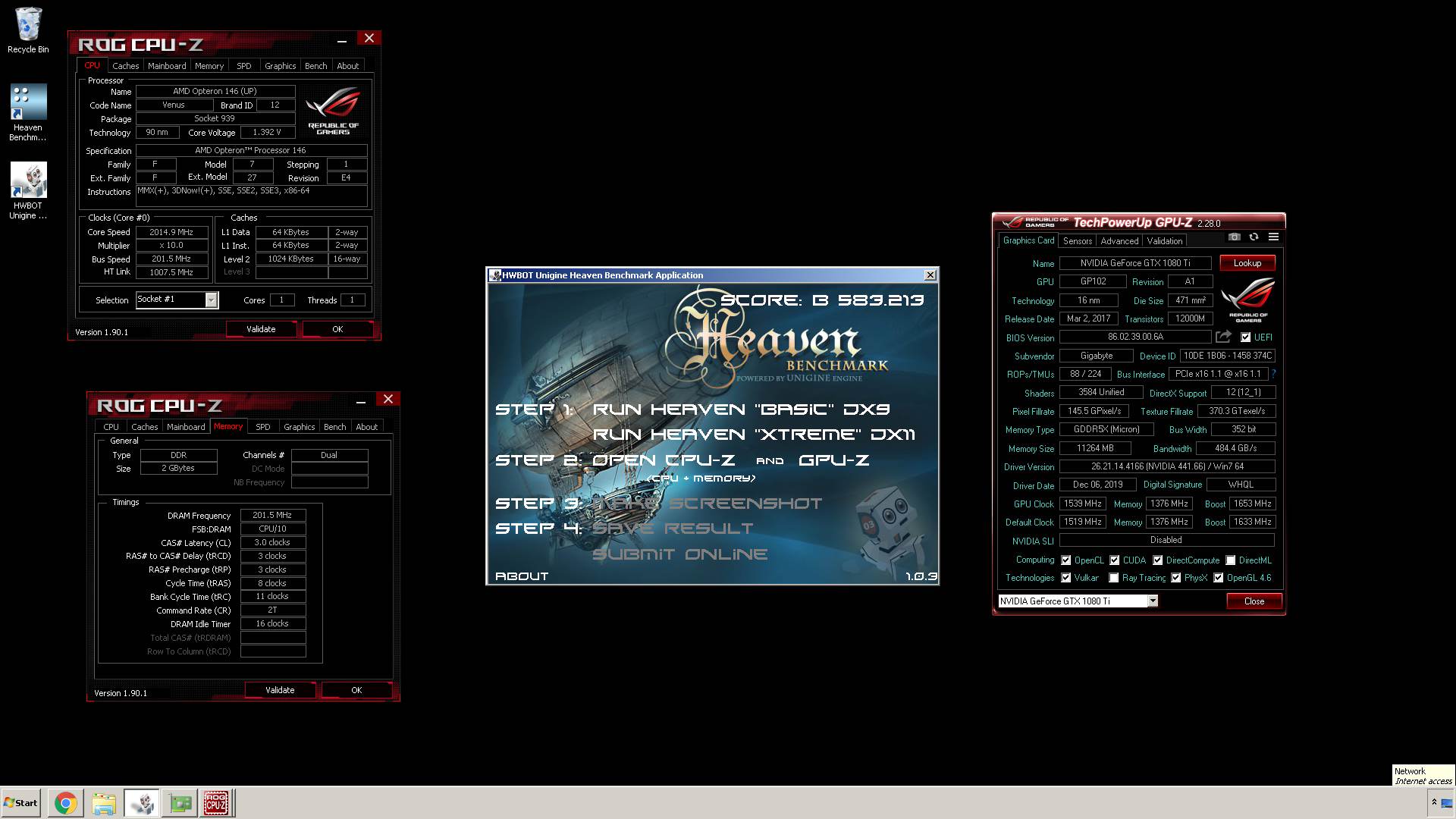The height and width of the screenshot is (819, 1456).
Task: Take a GPU-Z screenshot with camera icon
Action: (1235, 237)
